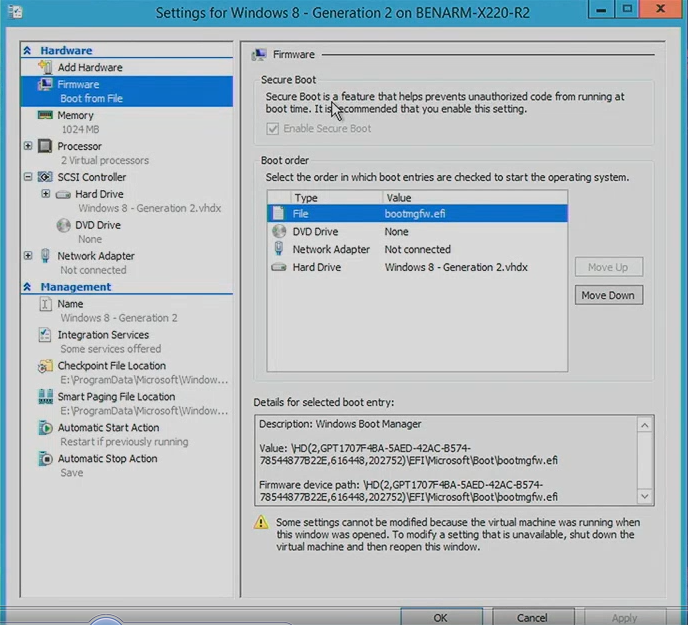Click the Type column header
This screenshot has height=625, width=688.
pos(336,198)
